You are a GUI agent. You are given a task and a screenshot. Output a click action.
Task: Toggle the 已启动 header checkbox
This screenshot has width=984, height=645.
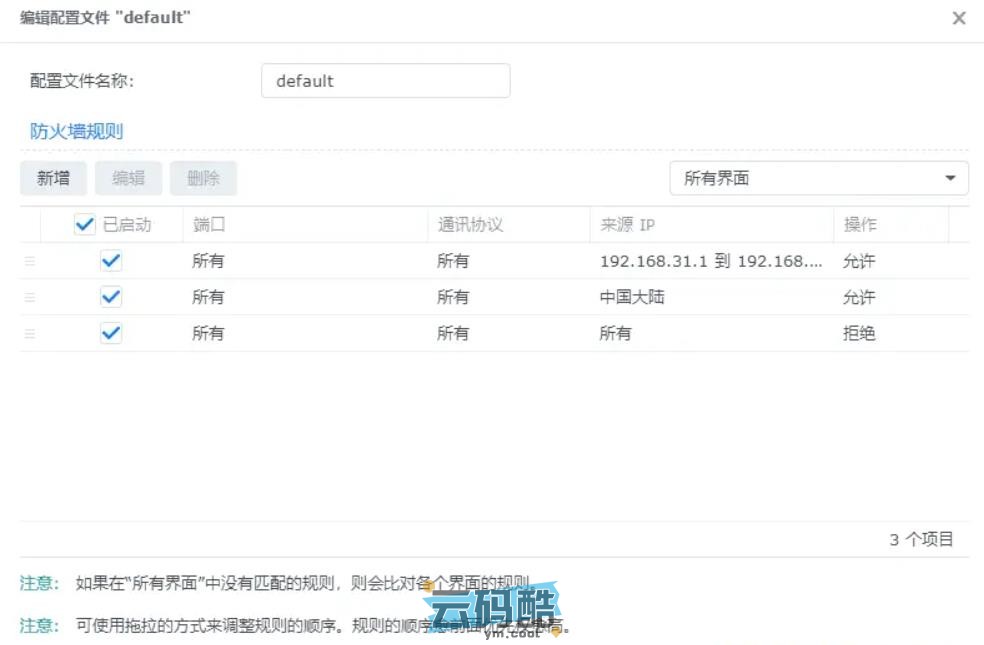coord(85,225)
